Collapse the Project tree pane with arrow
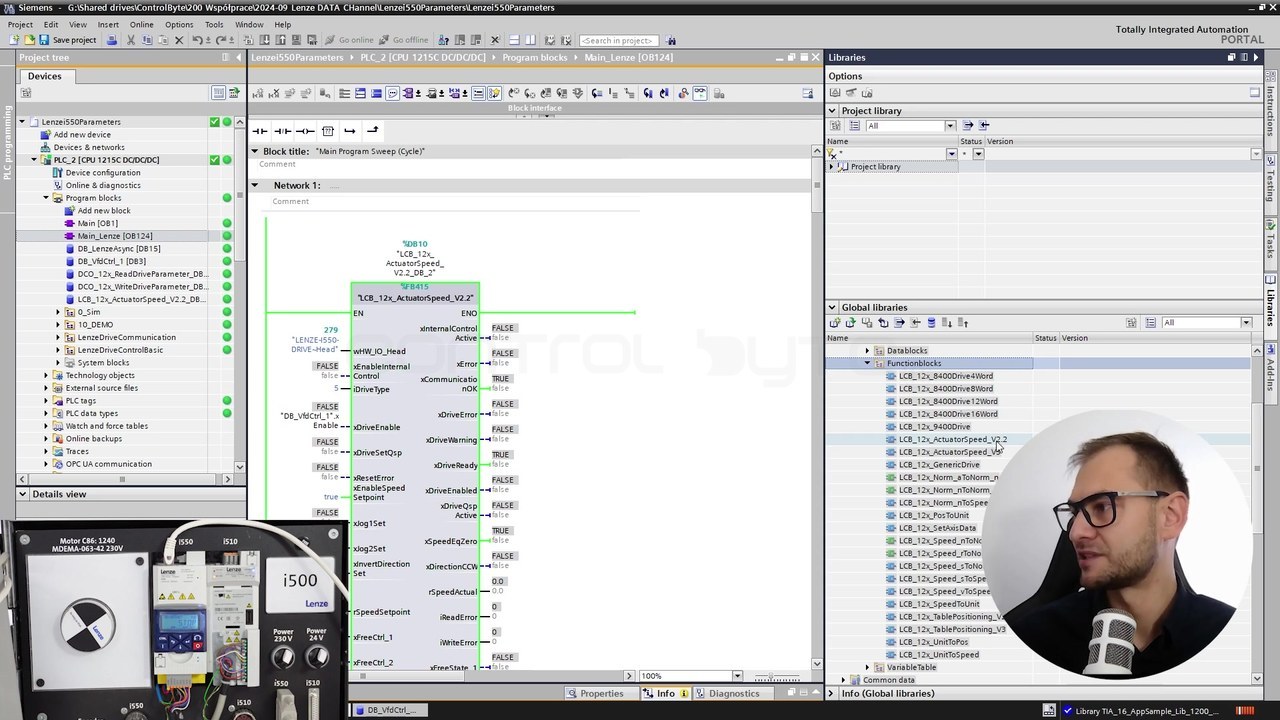Viewport: 1280px width, 720px height. (238, 57)
